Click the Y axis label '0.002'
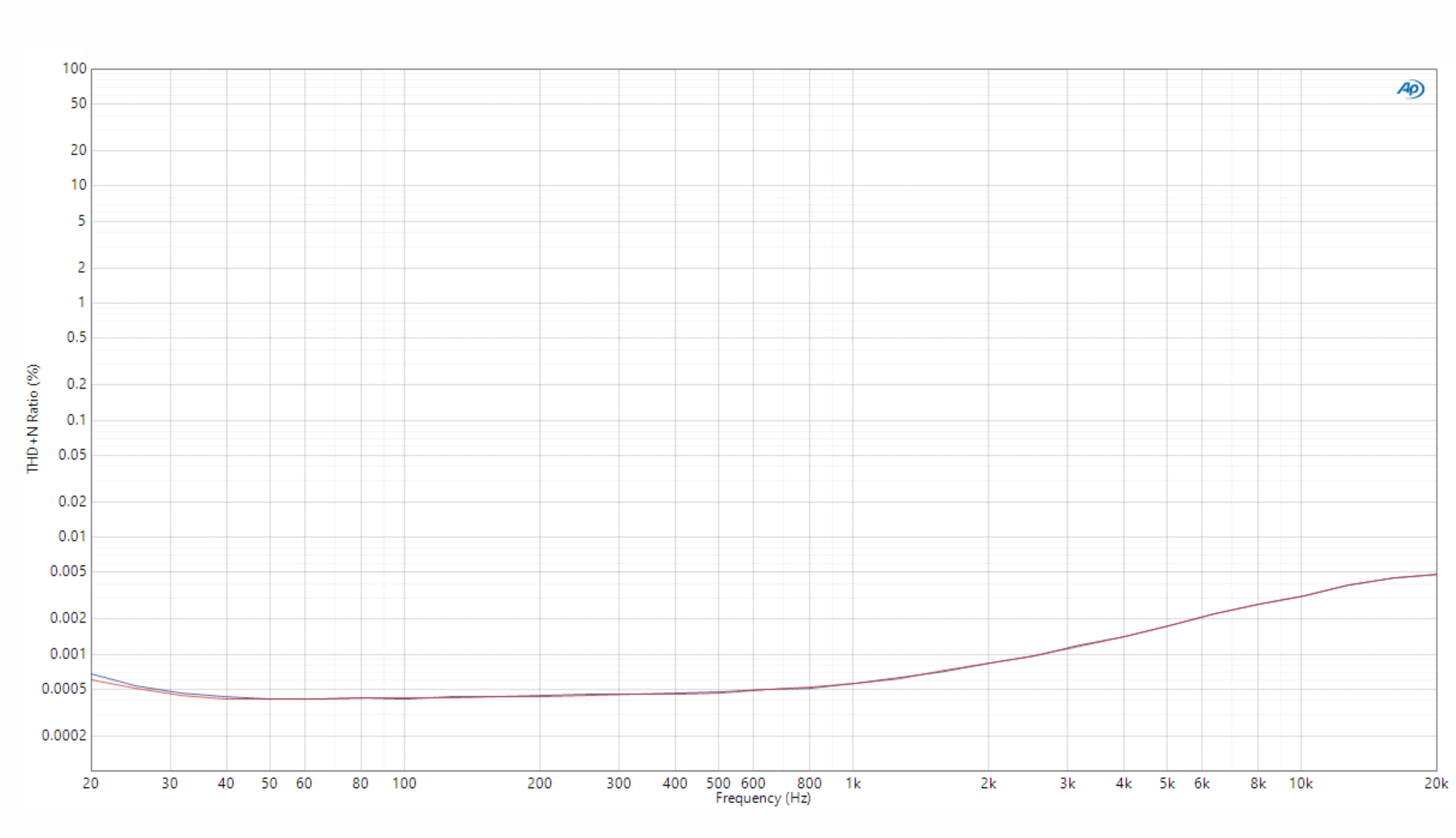 (x=68, y=618)
